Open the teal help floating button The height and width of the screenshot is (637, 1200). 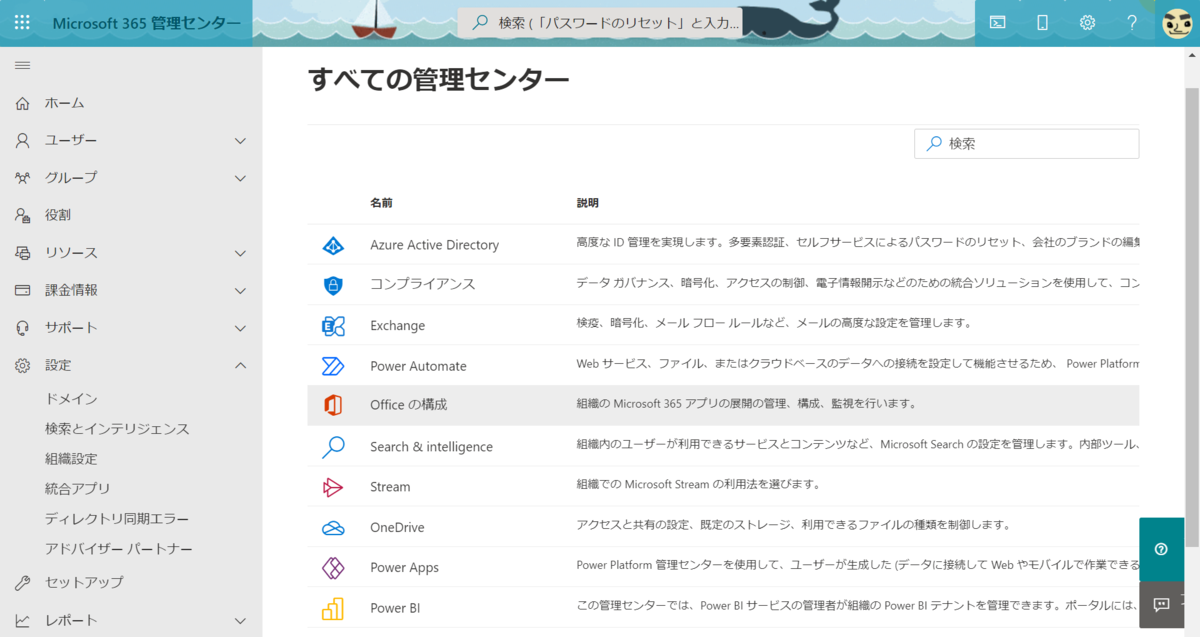[1161, 549]
